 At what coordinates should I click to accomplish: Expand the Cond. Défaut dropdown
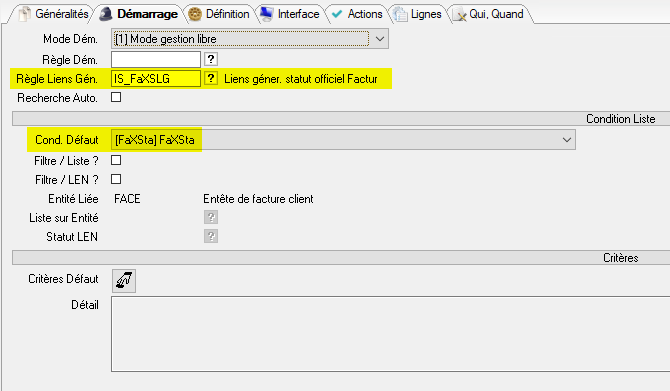click(x=567, y=140)
